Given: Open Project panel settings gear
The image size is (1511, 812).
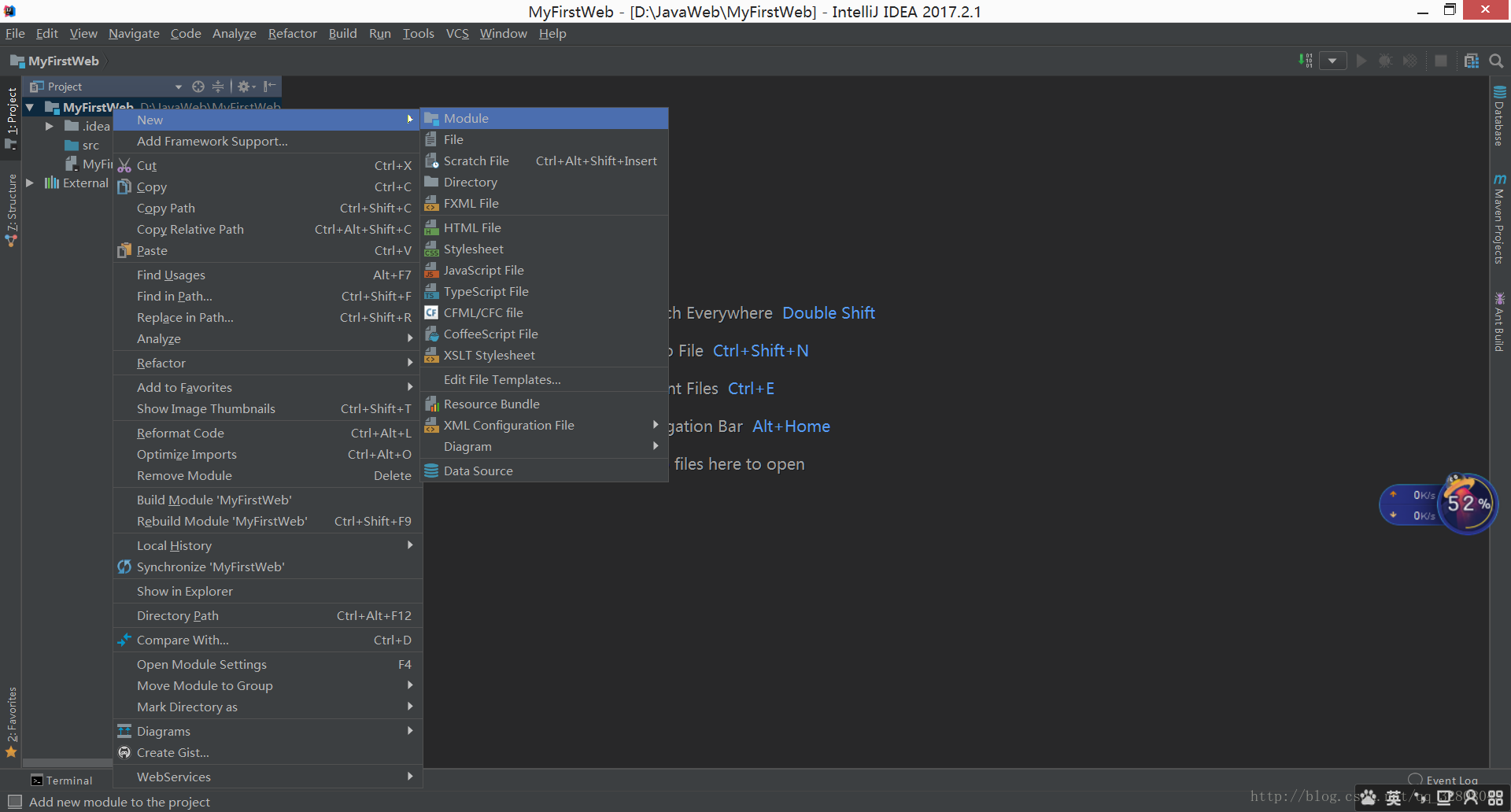Looking at the screenshot, I should tap(246, 87).
